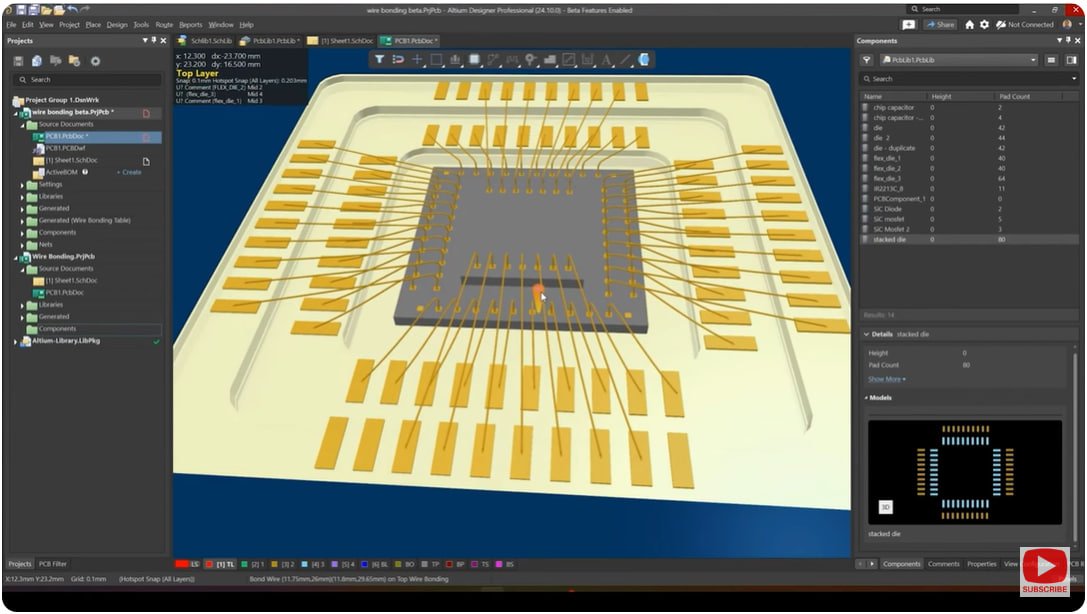Collapse Wire Bonding.PrjPcb project
The height and width of the screenshot is (614, 1087).
(x=15, y=257)
